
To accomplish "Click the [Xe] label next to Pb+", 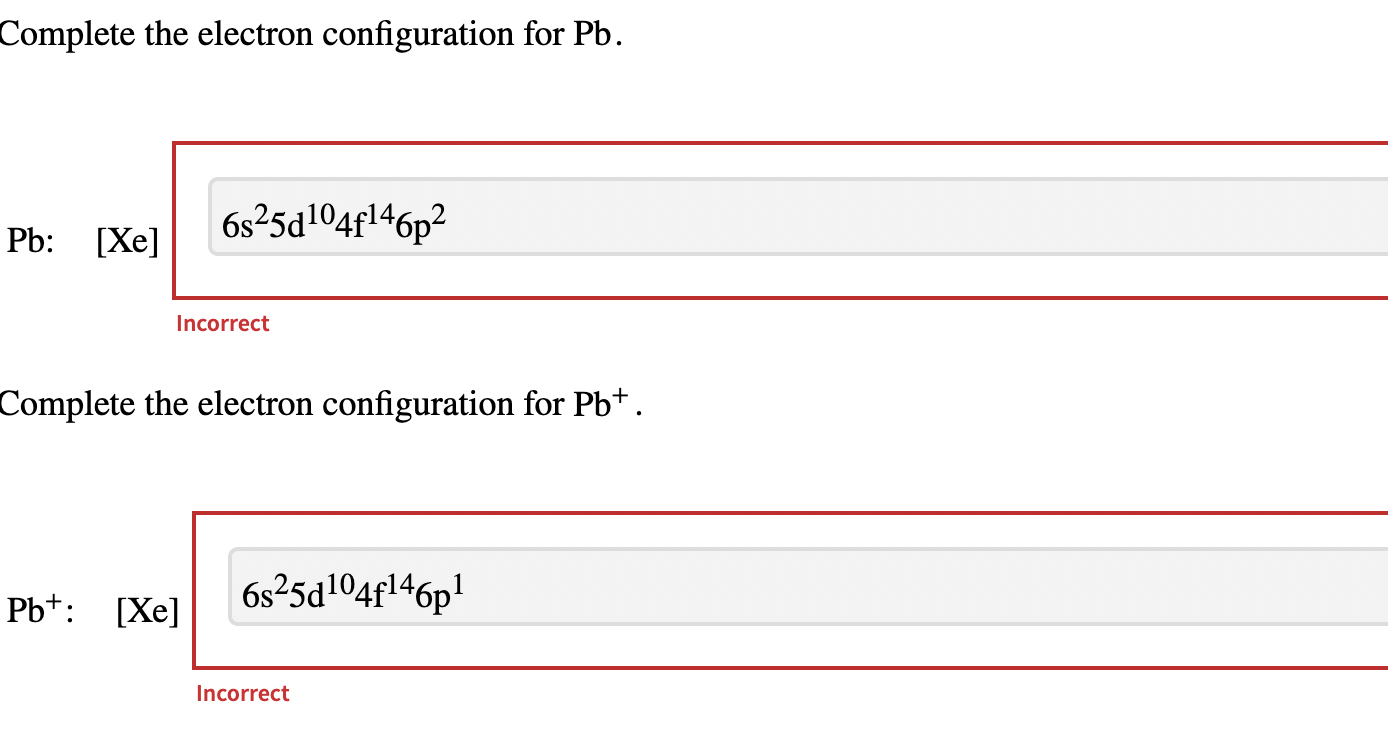I will (148, 610).
